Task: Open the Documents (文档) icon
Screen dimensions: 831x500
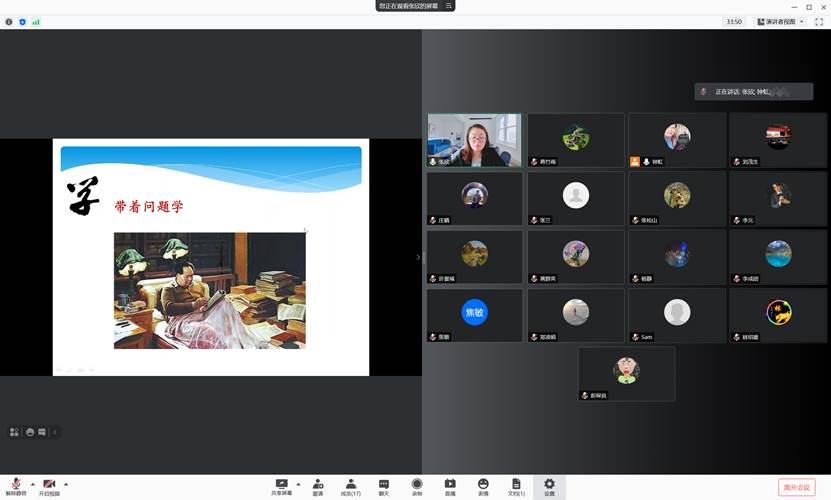Action: (x=516, y=484)
